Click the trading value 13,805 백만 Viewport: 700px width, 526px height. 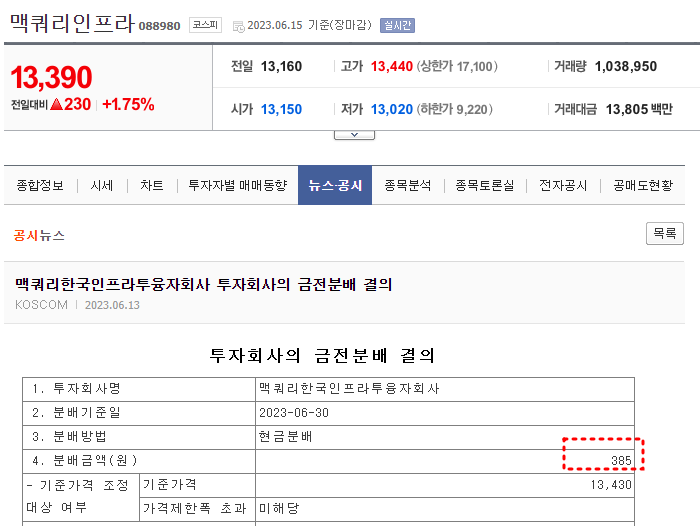(639, 109)
